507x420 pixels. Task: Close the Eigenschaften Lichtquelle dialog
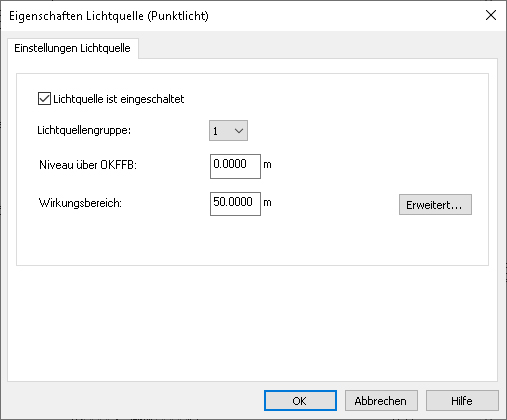coord(491,15)
